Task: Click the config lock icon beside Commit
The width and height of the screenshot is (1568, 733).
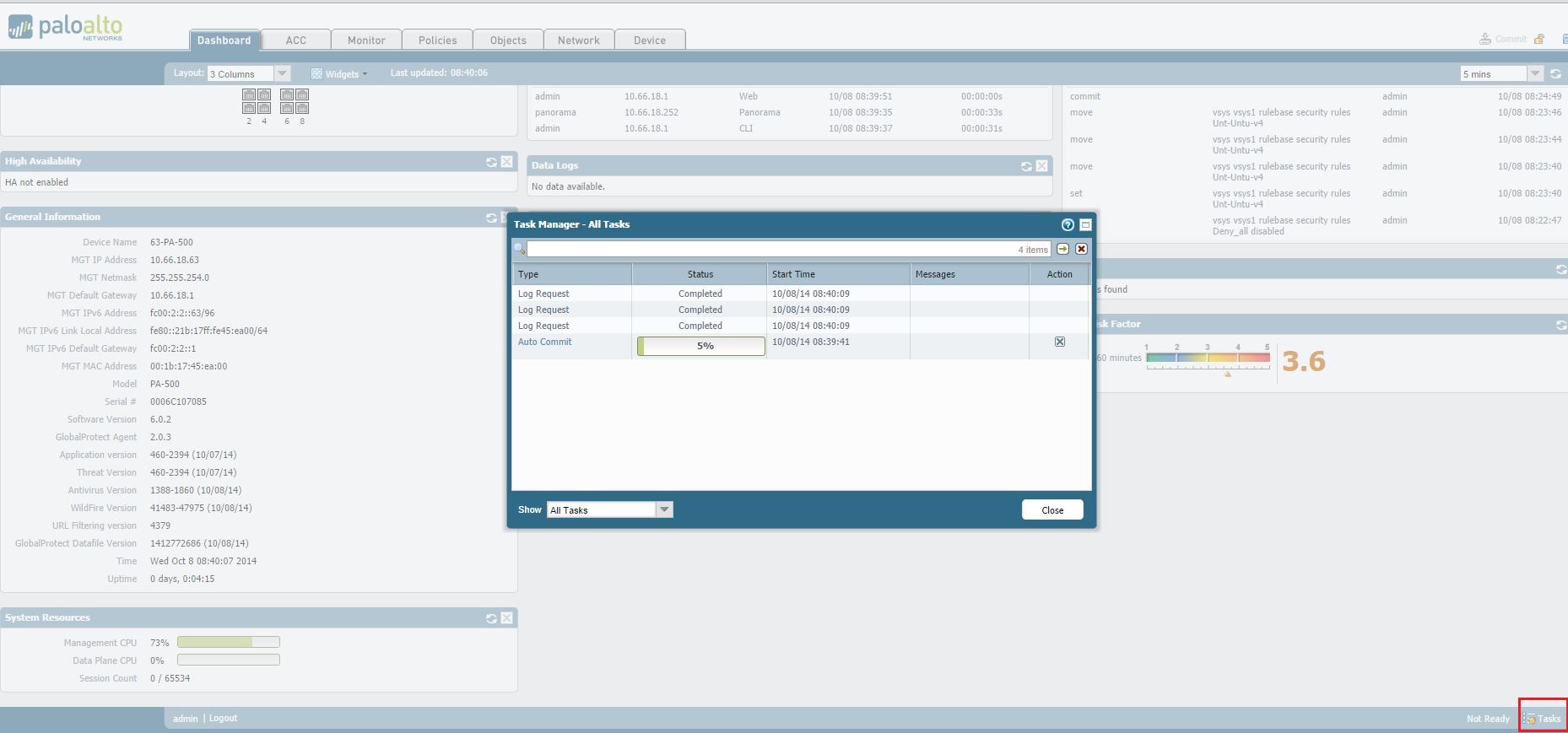Action: coord(1539,40)
